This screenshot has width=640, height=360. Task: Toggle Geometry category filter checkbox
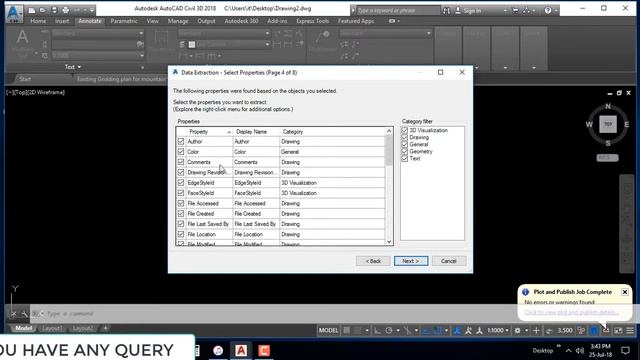(x=404, y=151)
